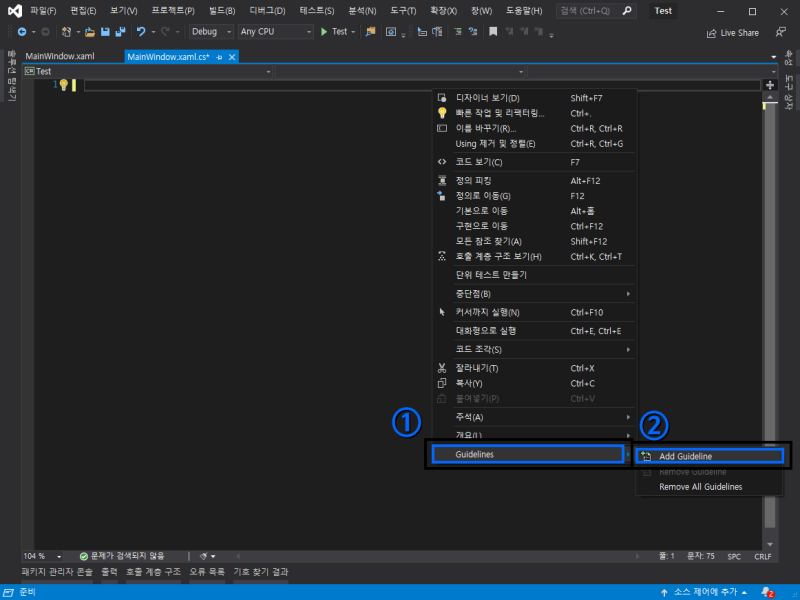The width and height of the screenshot is (800, 600).
Task: Click the scroll down arrow of editor scrollbar
Action: (770, 544)
